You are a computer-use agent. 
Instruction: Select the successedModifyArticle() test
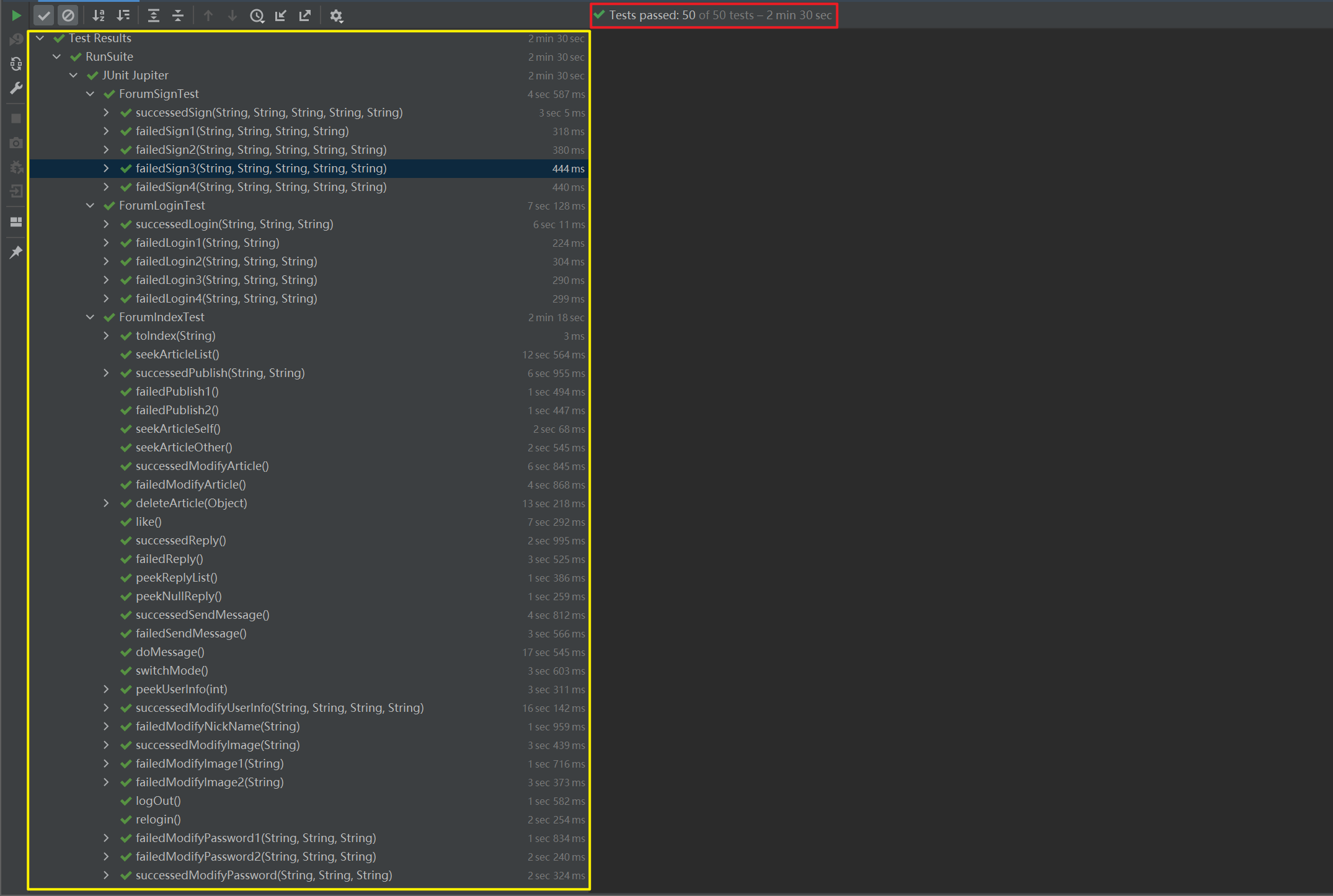(309, 466)
